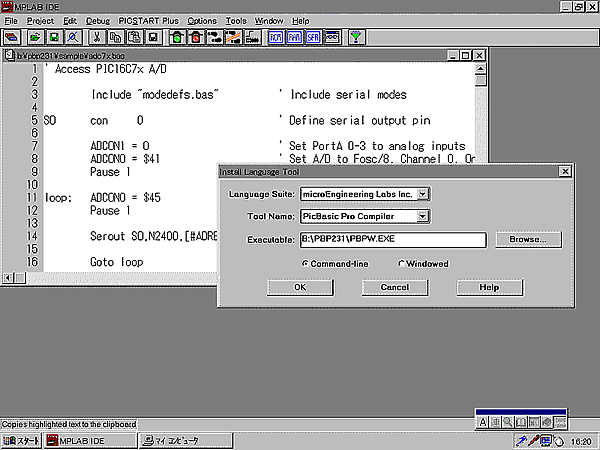Open the Project menu
600x450 pixels.
41,20
